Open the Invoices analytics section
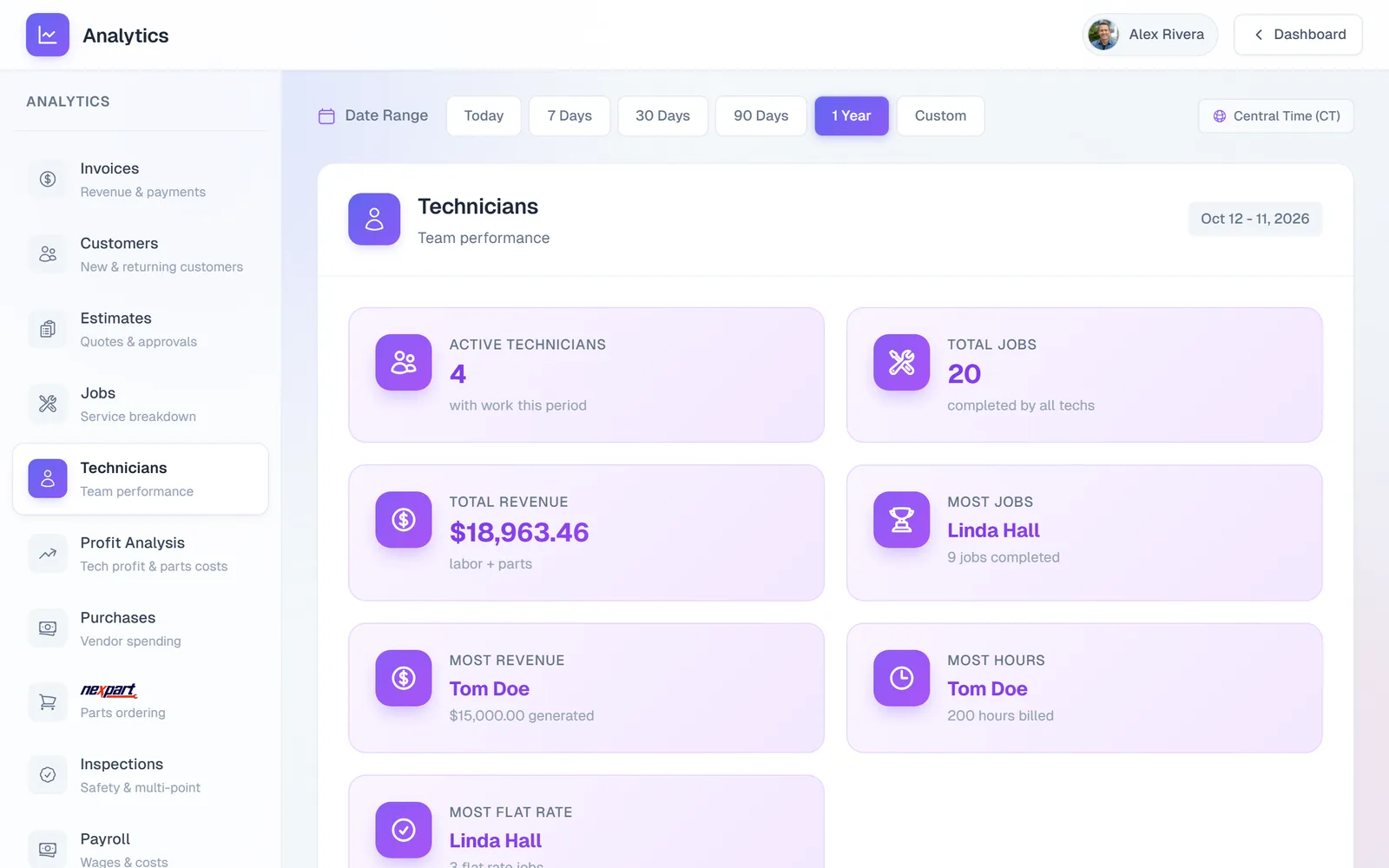Screen dimensions: 1389x868 (x=141, y=179)
